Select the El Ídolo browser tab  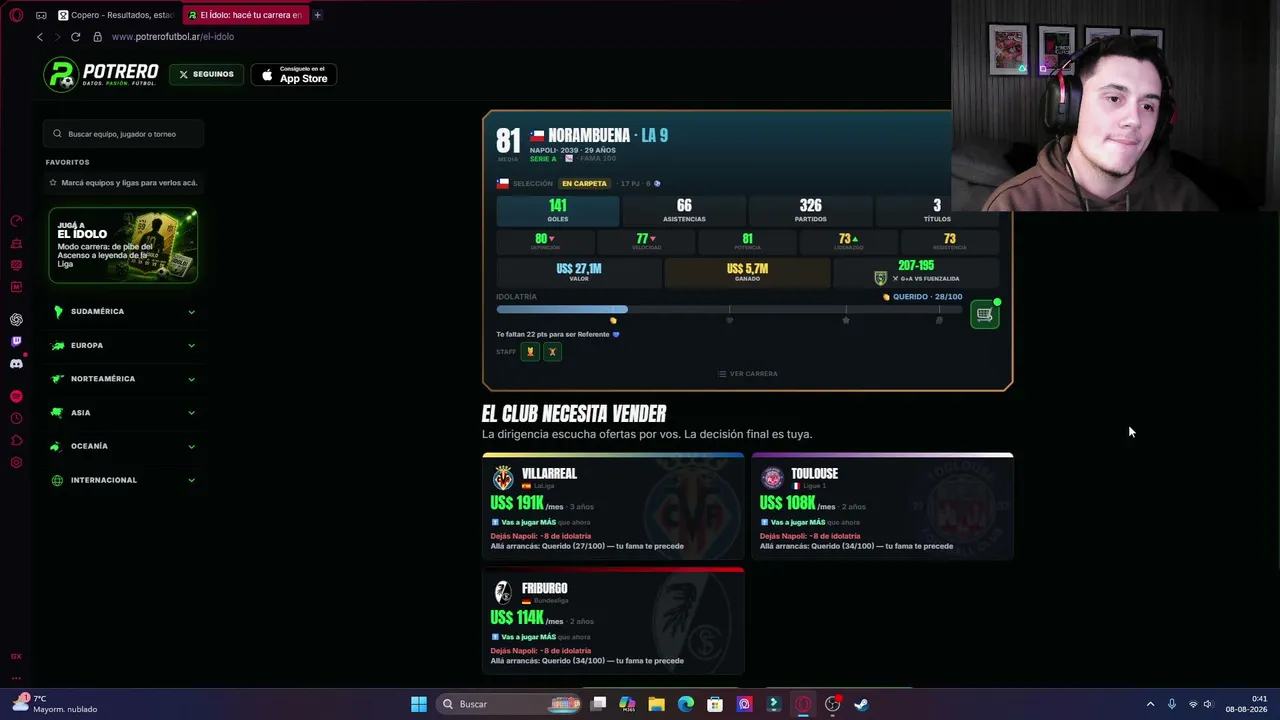(245, 15)
